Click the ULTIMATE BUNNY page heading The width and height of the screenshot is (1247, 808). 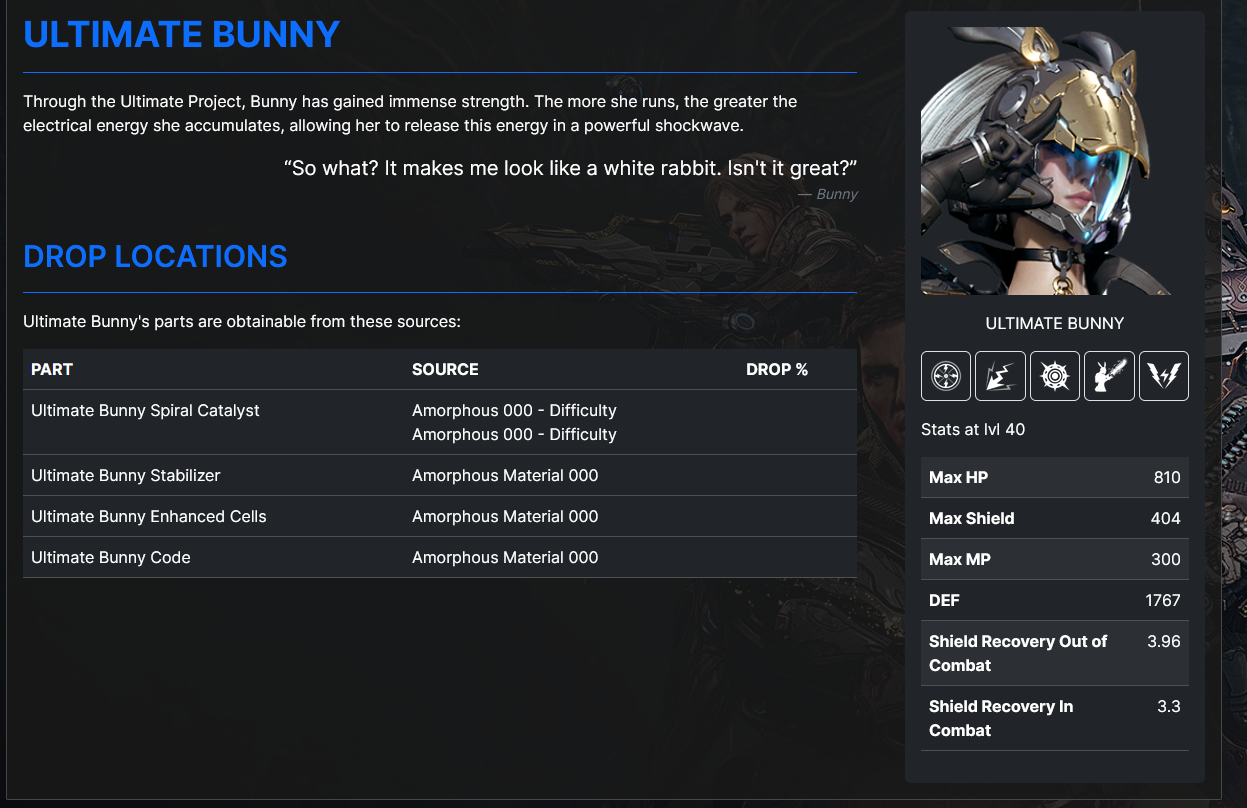click(x=182, y=35)
